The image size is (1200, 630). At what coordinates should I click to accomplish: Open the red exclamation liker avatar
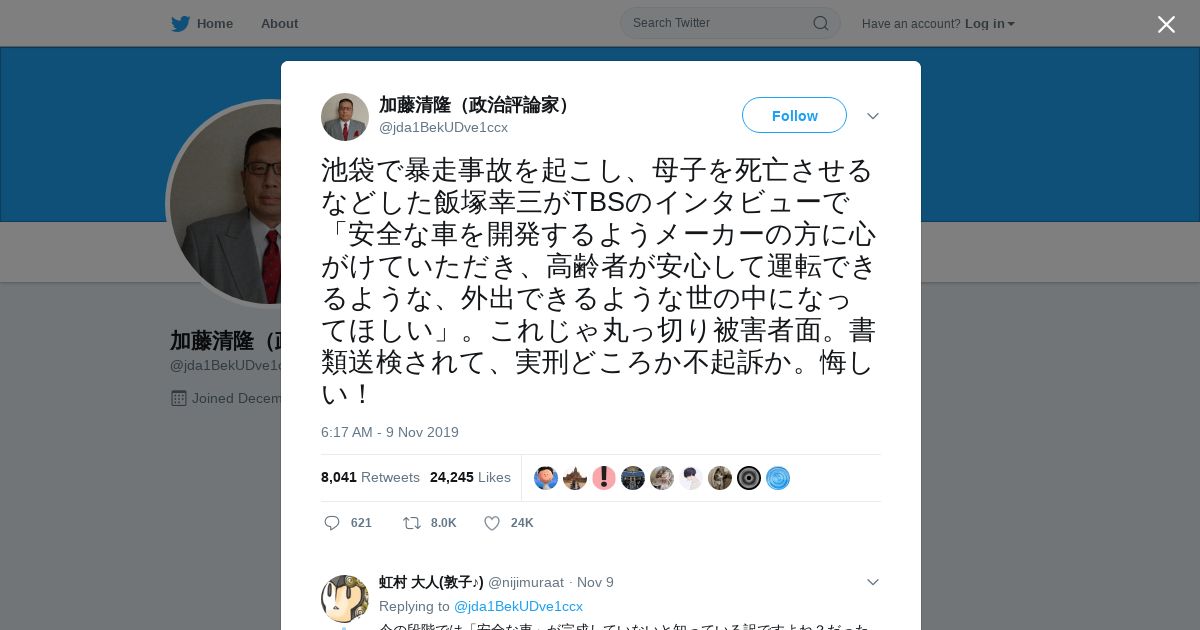pos(604,478)
